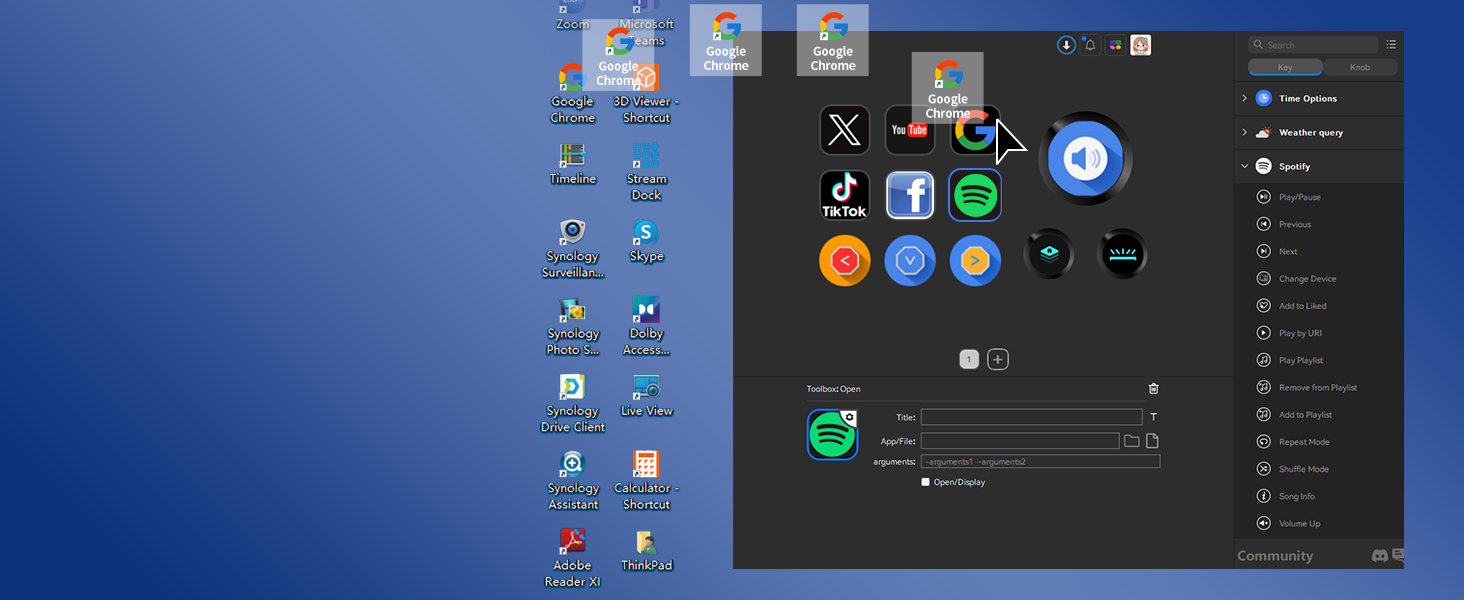
Task: Open the Discord community icon
Action: click(1380, 555)
